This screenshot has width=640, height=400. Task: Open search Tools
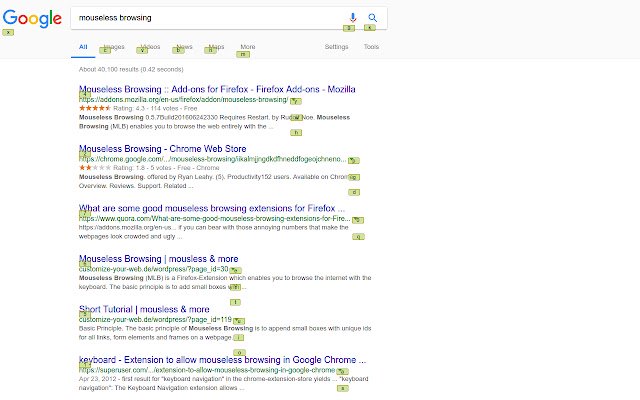[x=371, y=47]
